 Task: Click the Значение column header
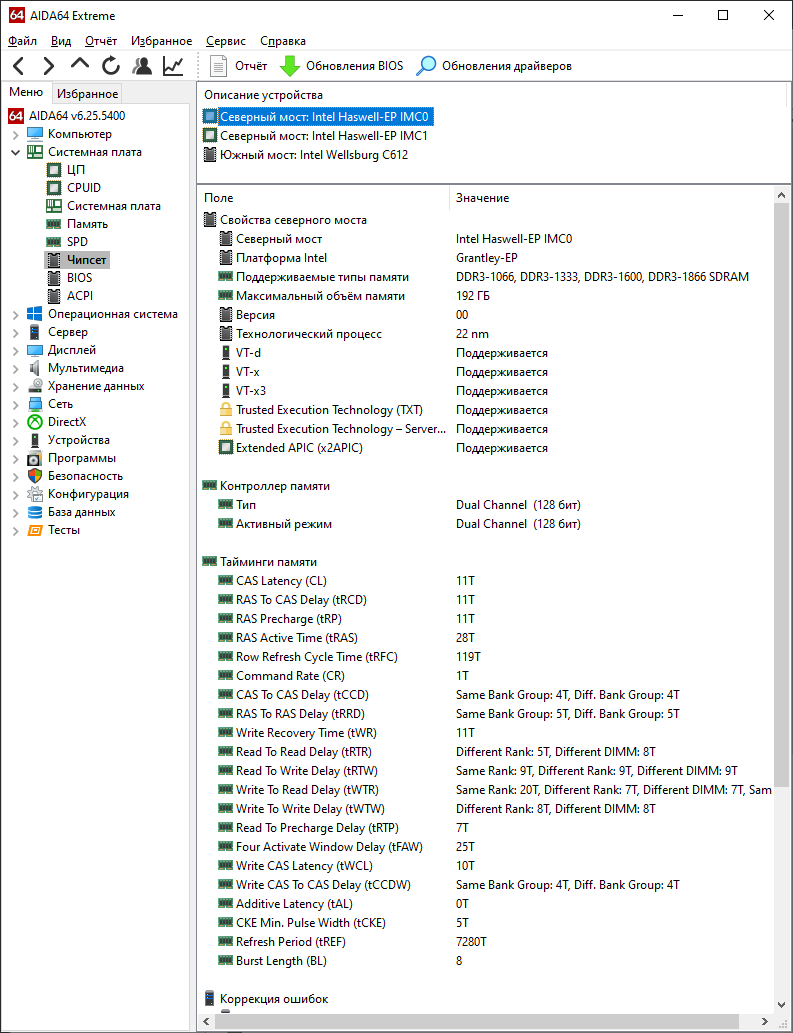[611, 198]
